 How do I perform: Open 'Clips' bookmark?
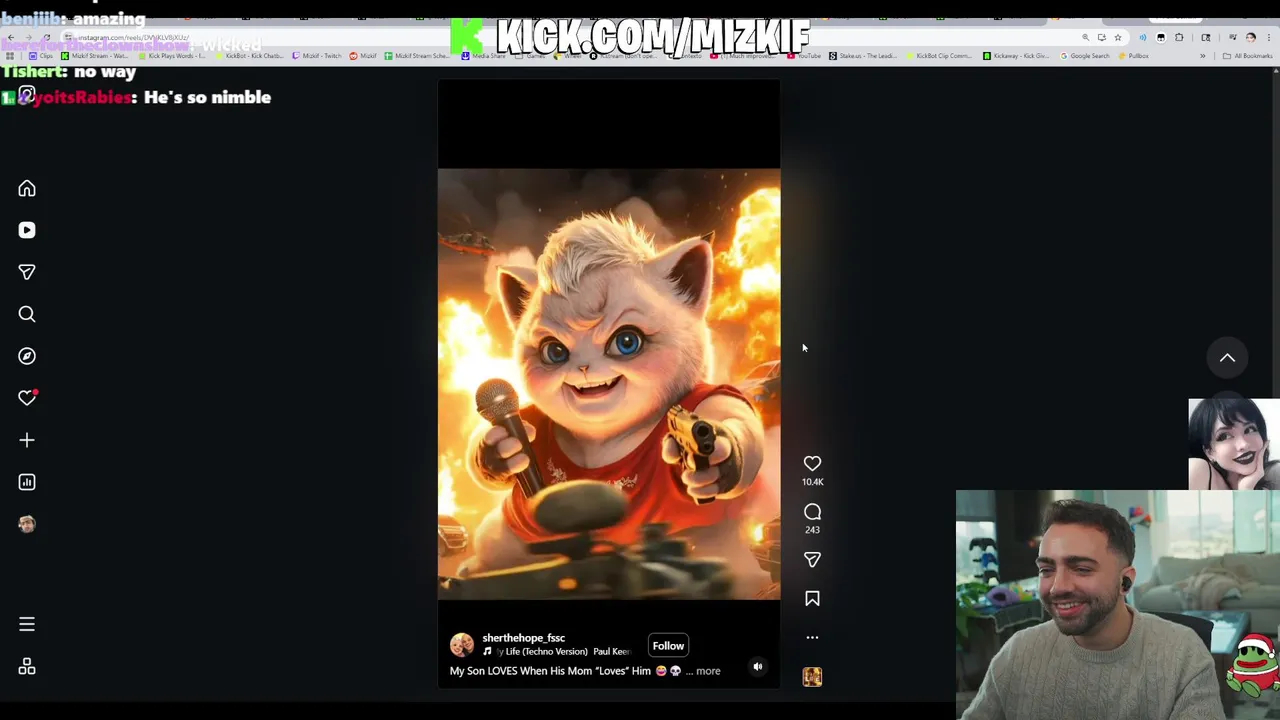point(40,56)
